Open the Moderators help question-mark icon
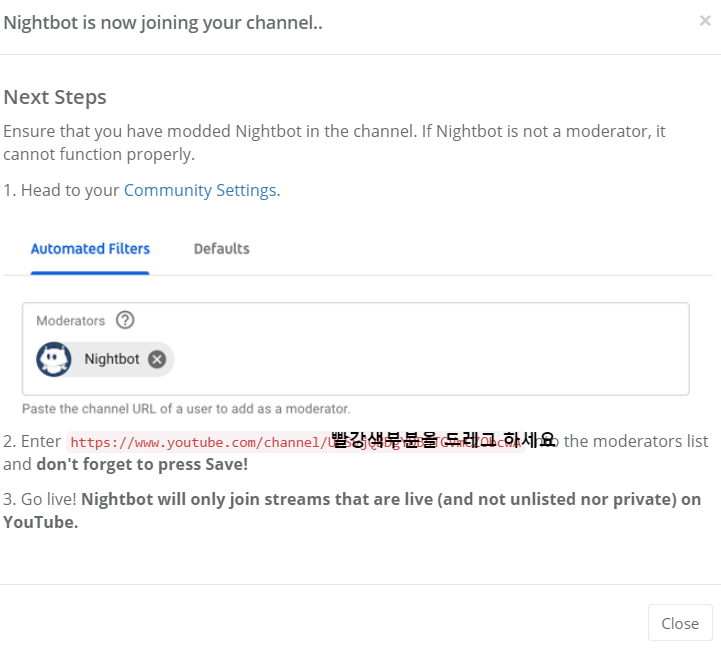 [125, 320]
